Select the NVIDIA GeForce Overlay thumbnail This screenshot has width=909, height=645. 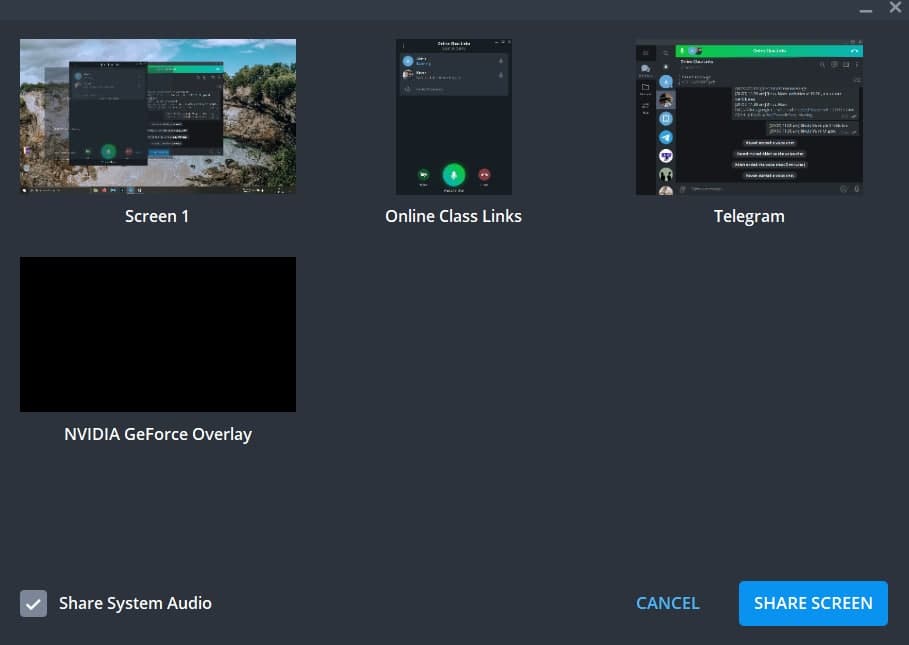157,334
